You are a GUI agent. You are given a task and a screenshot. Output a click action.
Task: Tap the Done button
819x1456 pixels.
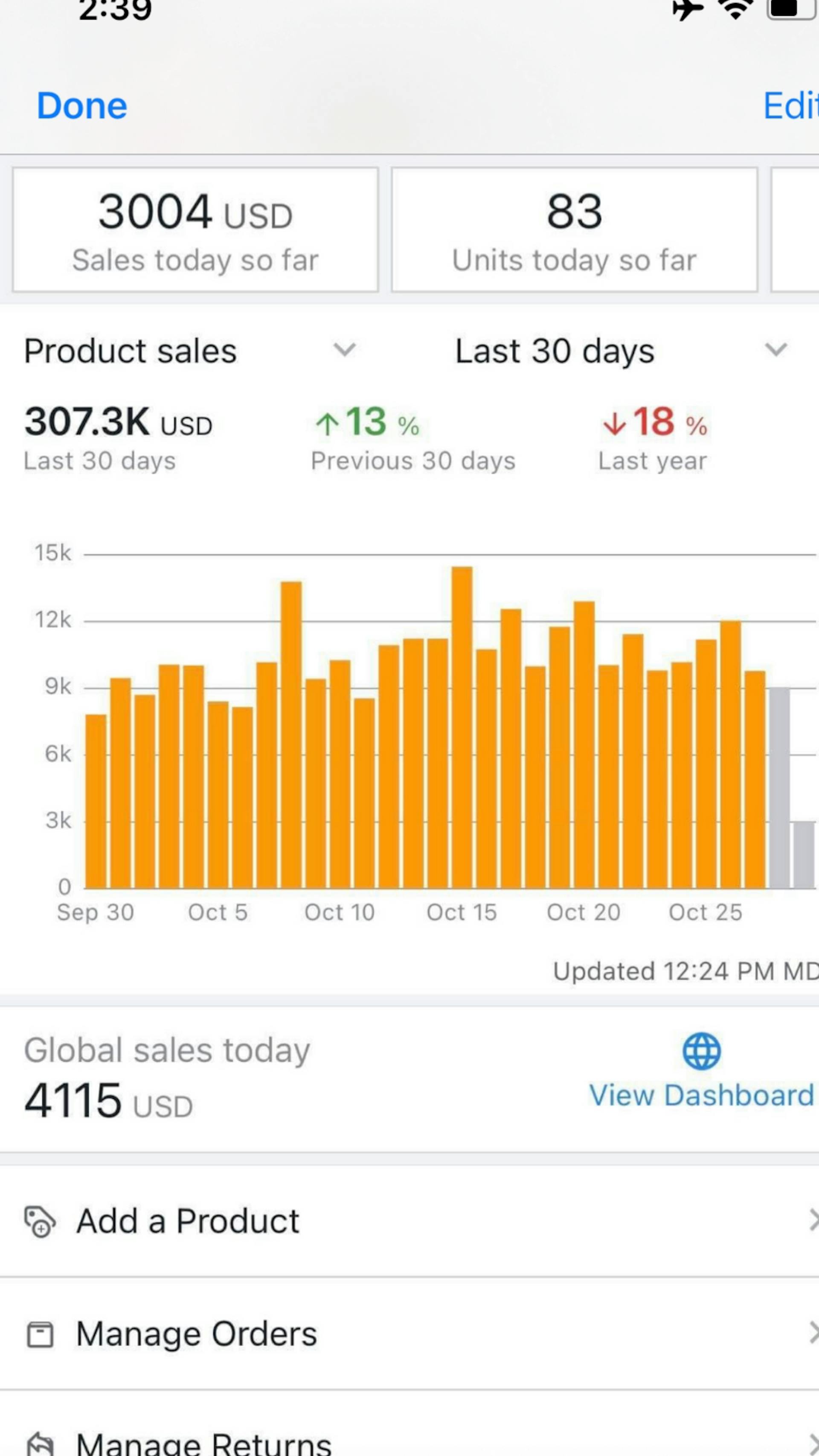click(82, 106)
